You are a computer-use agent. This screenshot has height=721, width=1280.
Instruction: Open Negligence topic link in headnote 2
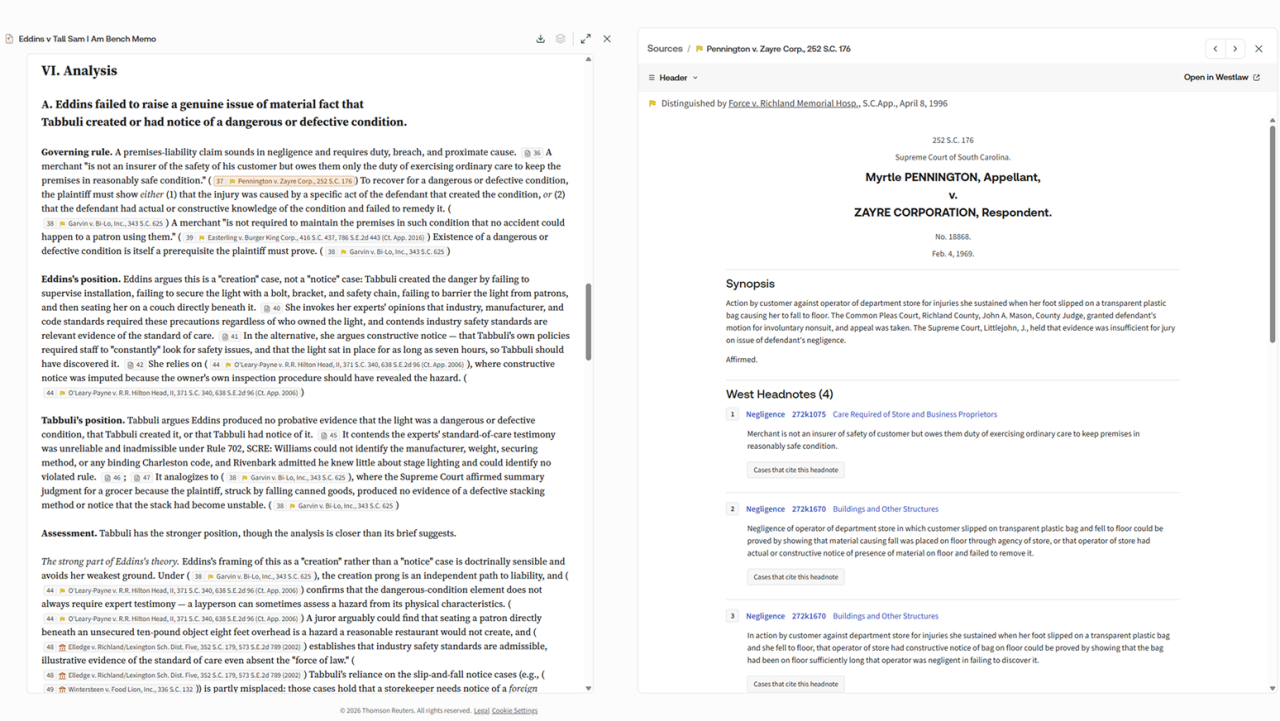click(x=765, y=509)
